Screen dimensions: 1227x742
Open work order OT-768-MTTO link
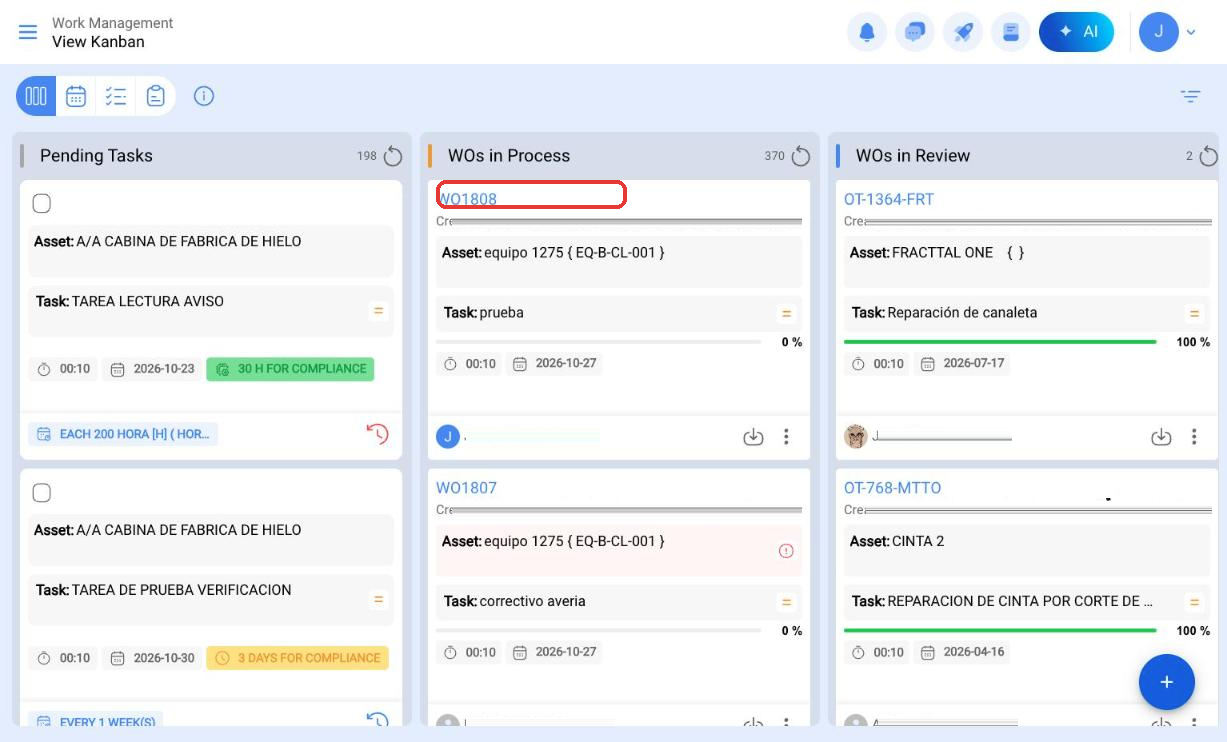tap(892, 488)
